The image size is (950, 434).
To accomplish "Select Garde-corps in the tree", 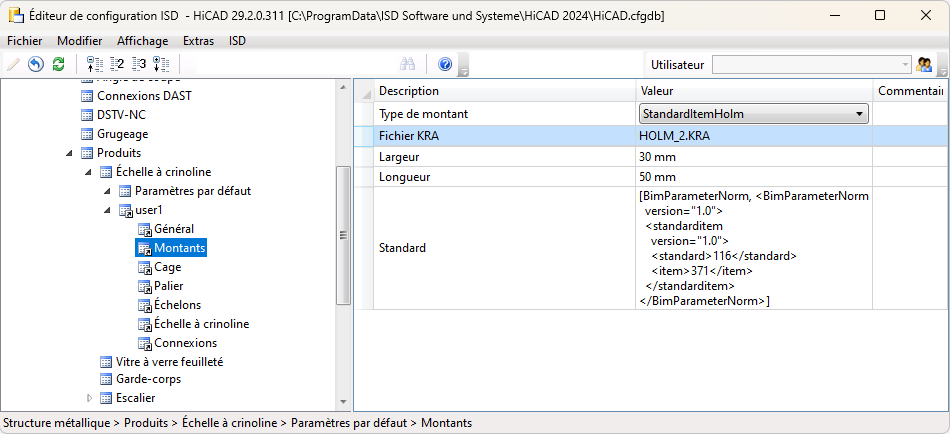I will tap(148, 379).
